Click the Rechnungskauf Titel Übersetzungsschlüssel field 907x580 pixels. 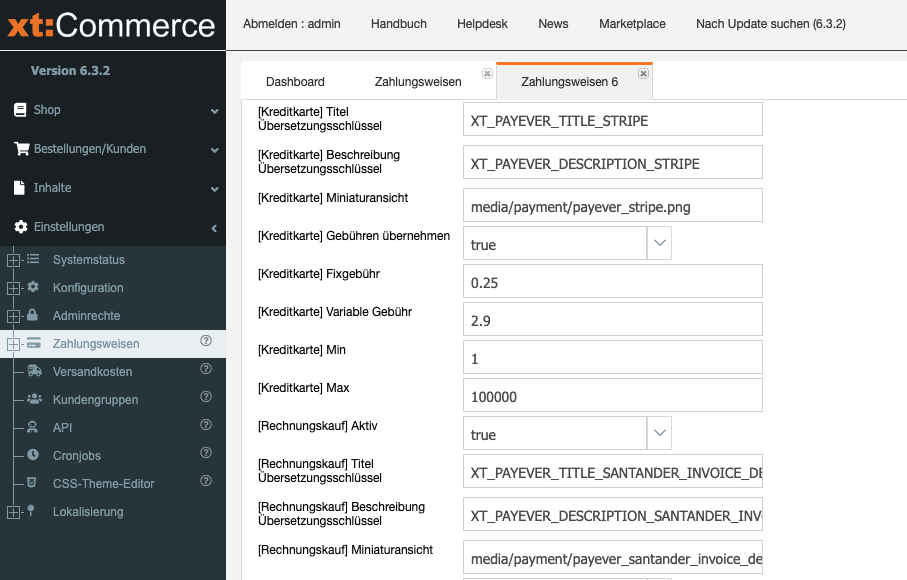coord(613,471)
